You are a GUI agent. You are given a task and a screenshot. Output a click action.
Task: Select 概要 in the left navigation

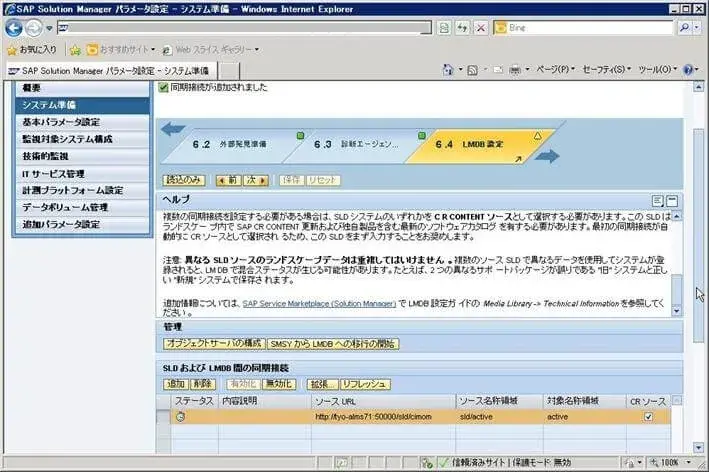pos(82,88)
